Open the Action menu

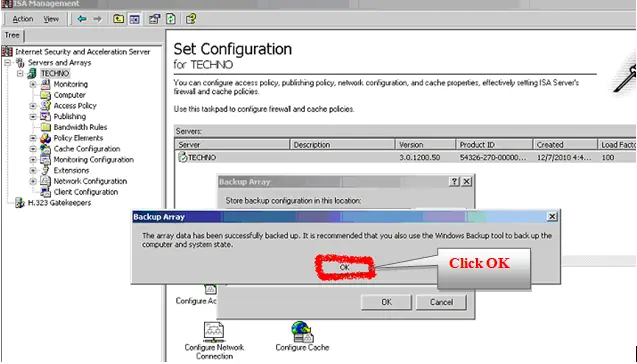[22, 19]
